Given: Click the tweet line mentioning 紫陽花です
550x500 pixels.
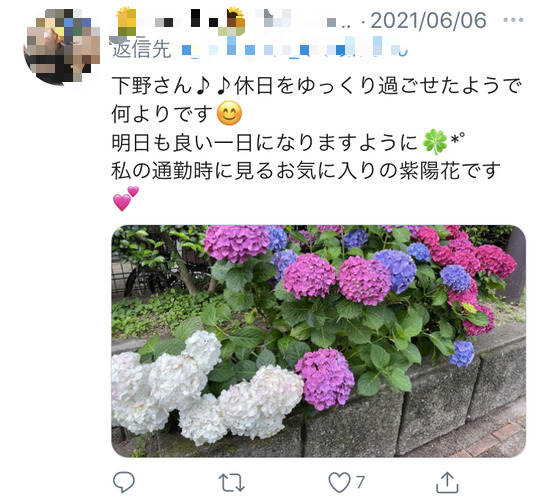Looking at the screenshot, I should pyautogui.click(x=306, y=171).
